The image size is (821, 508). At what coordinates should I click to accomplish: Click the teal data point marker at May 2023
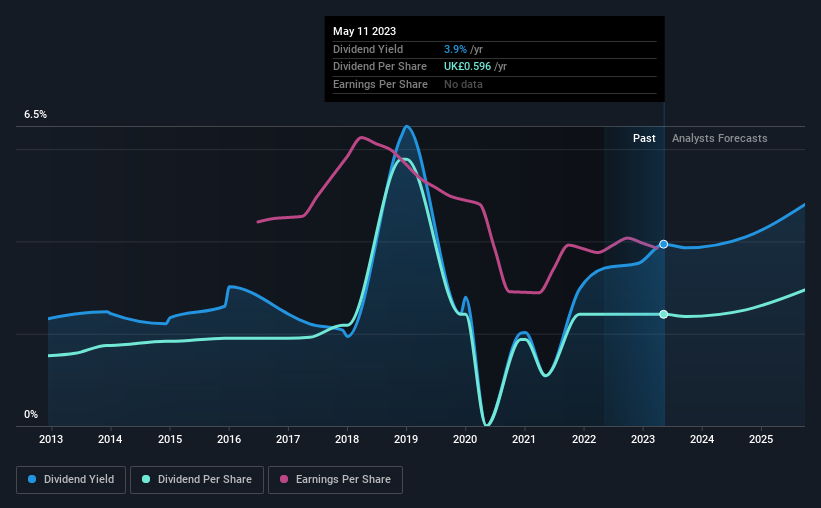click(x=663, y=314)
